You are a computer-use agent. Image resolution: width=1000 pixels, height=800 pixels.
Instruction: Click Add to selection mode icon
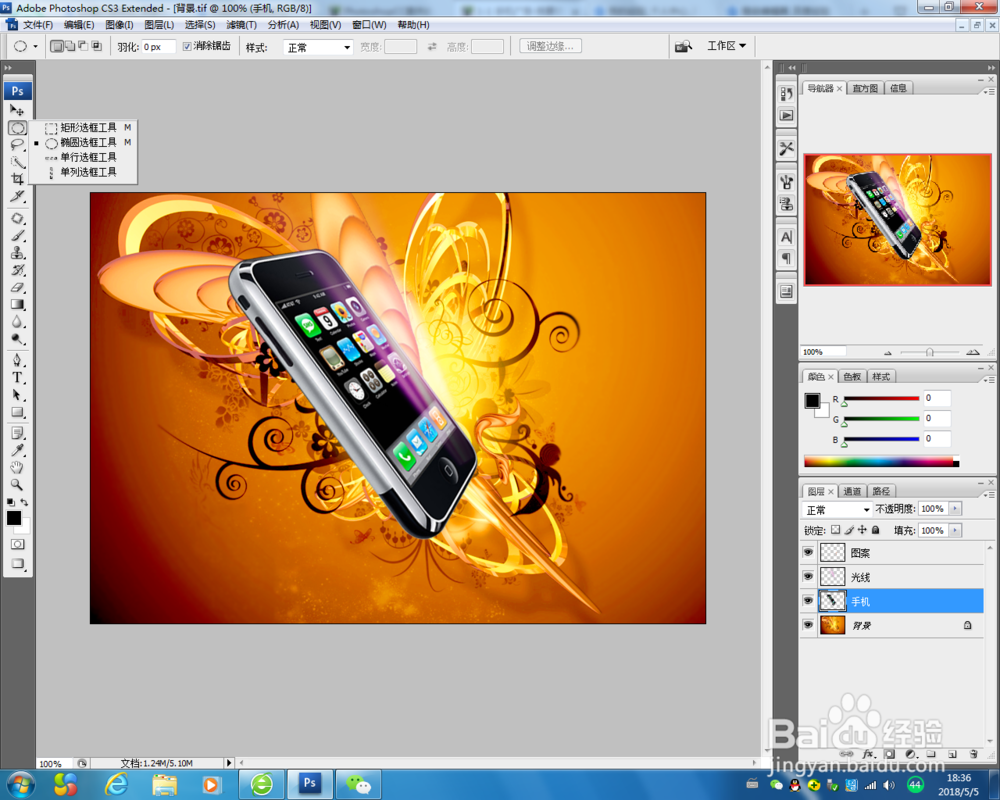tap(71, 46)
